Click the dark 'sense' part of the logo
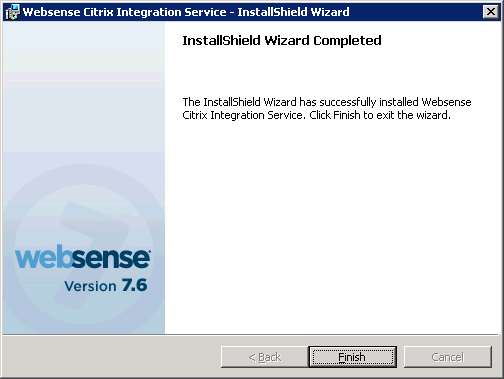Screen dimensions: 504x379 tap(111, 258)
